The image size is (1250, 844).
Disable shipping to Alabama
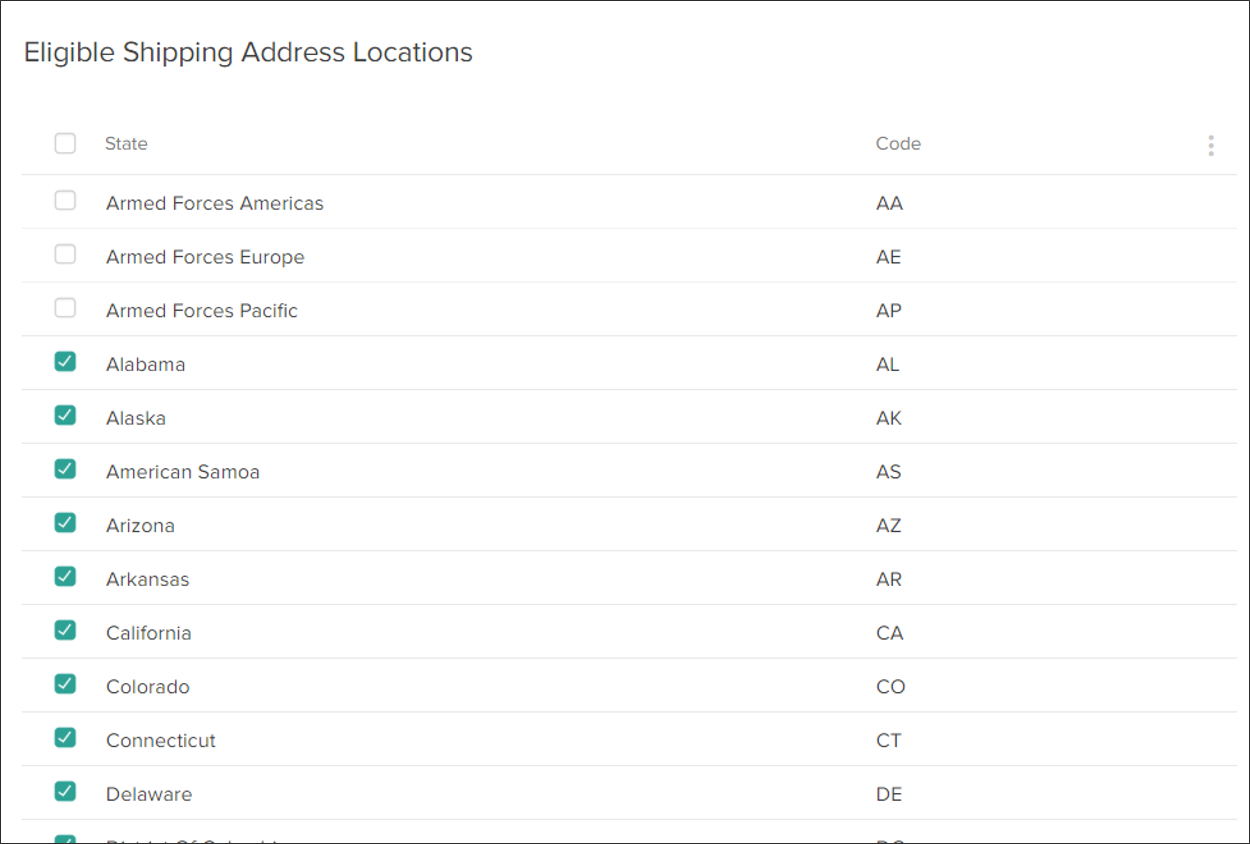[x=65, y=361]
